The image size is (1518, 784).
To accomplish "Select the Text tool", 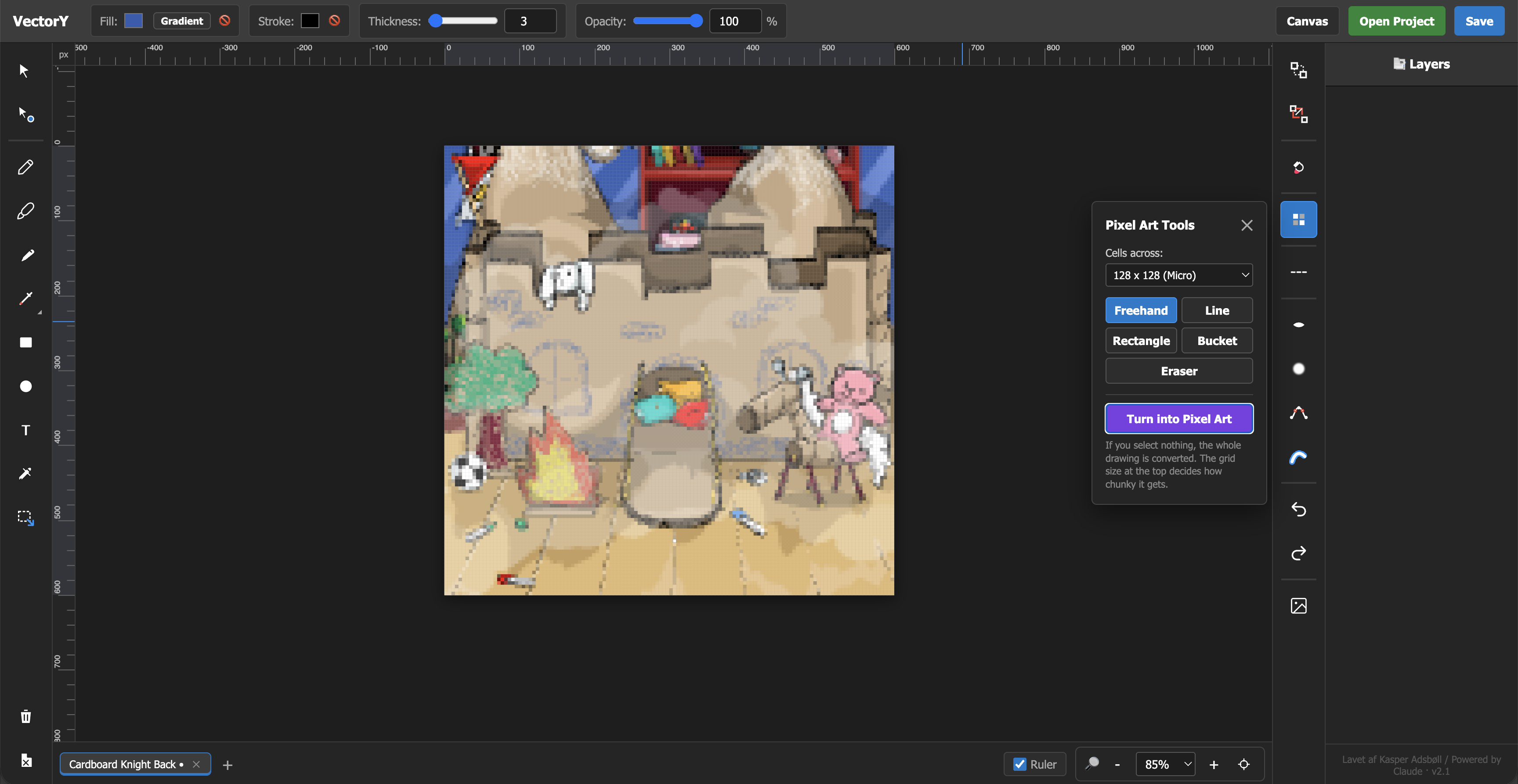I will pos(25,431).
